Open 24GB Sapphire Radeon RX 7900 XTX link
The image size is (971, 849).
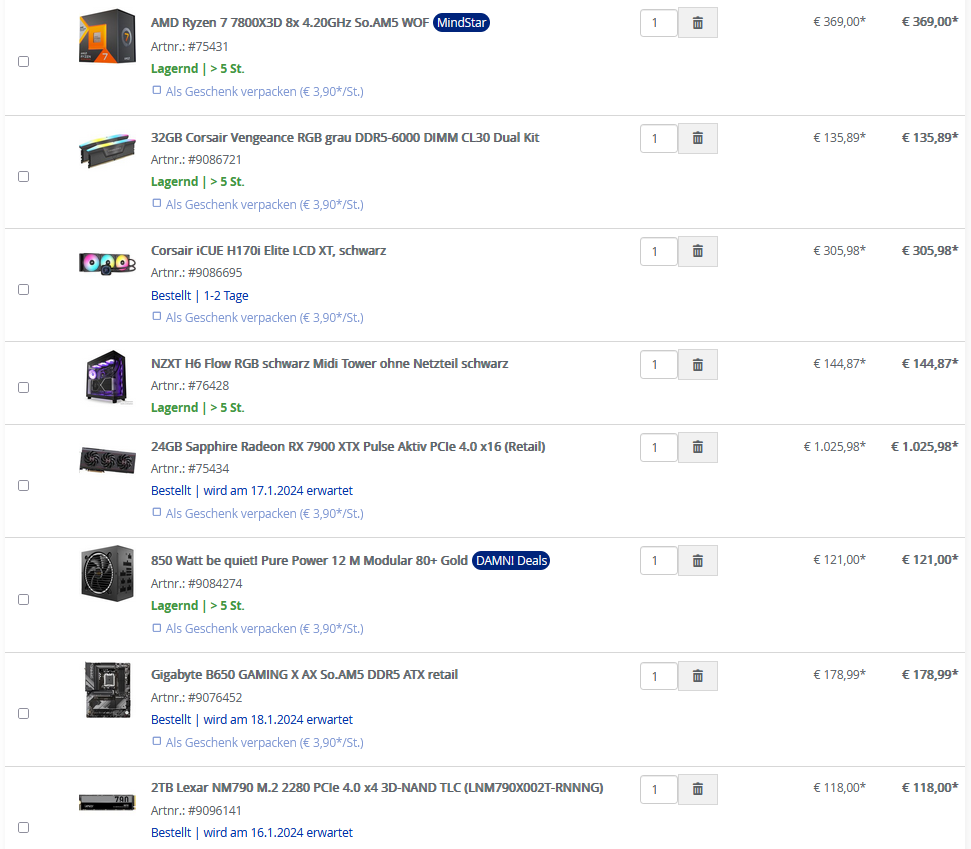(348, 446)
